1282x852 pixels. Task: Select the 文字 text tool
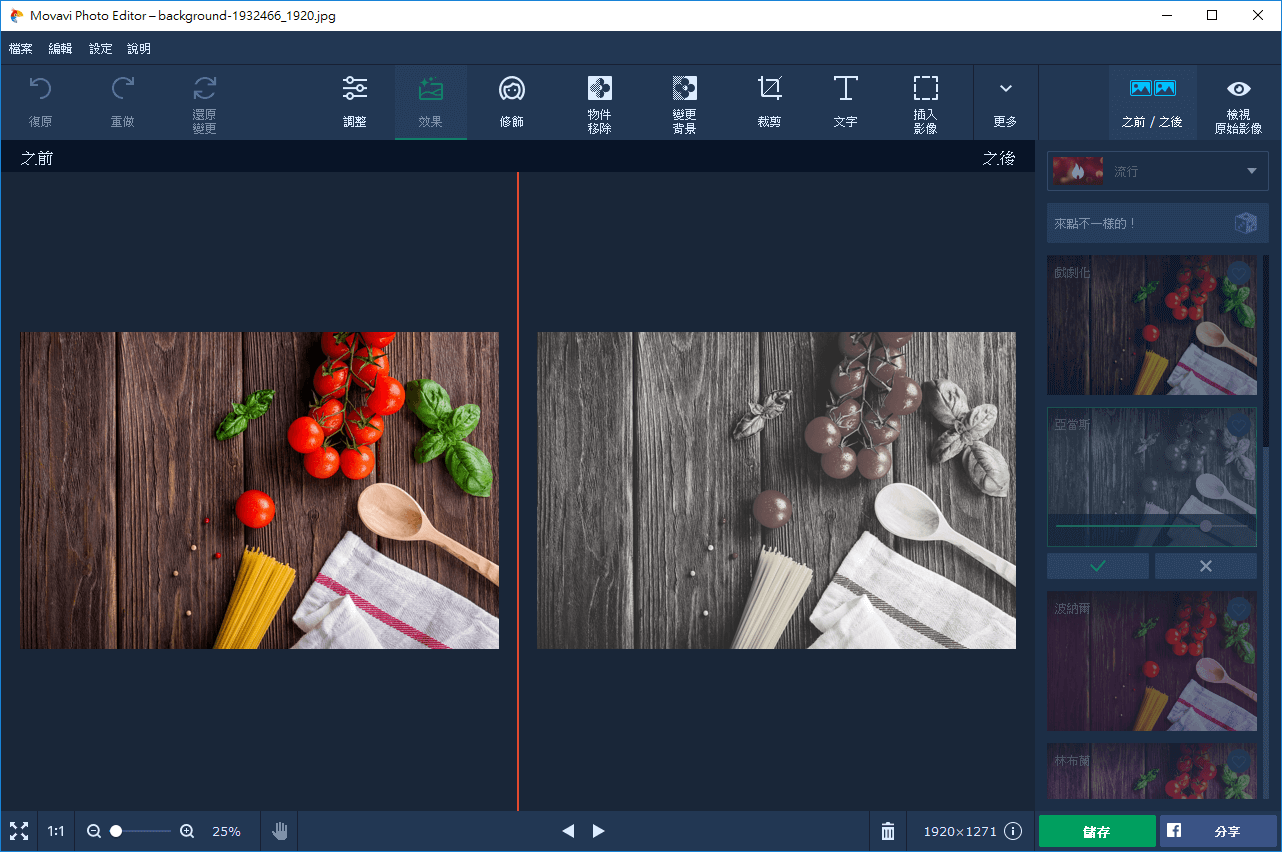845,101
